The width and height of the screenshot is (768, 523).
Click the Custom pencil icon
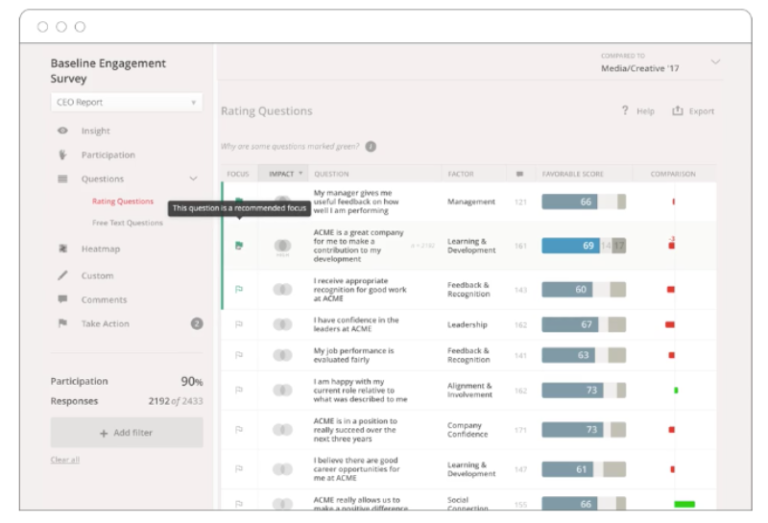(63, 275)
